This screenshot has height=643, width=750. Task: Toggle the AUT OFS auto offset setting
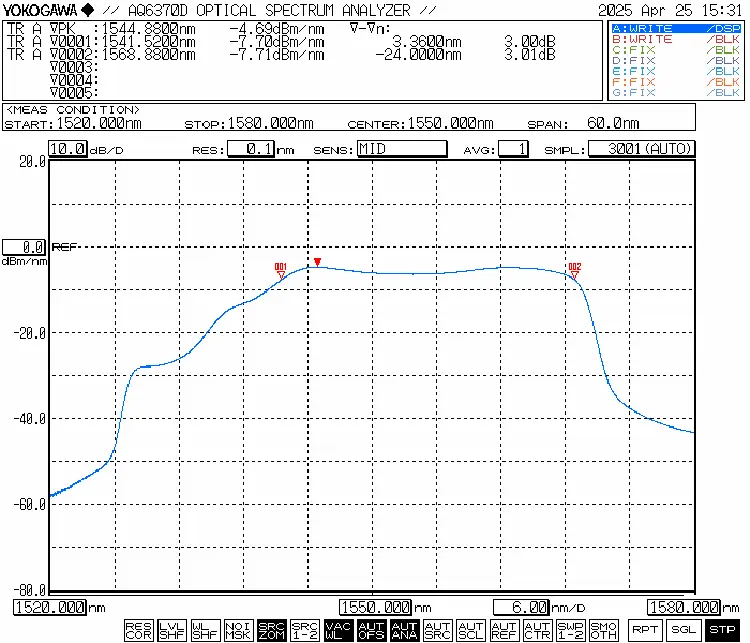(371, 630)
